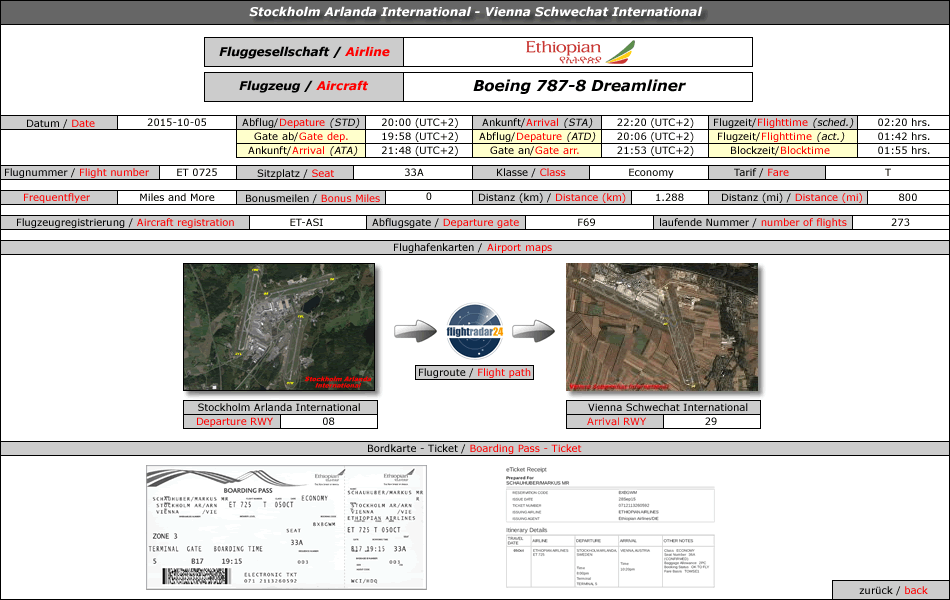This screenshot has width=950, height=600.
Task: Click the distance value 1.288 km
Action: tap(669, 198)
